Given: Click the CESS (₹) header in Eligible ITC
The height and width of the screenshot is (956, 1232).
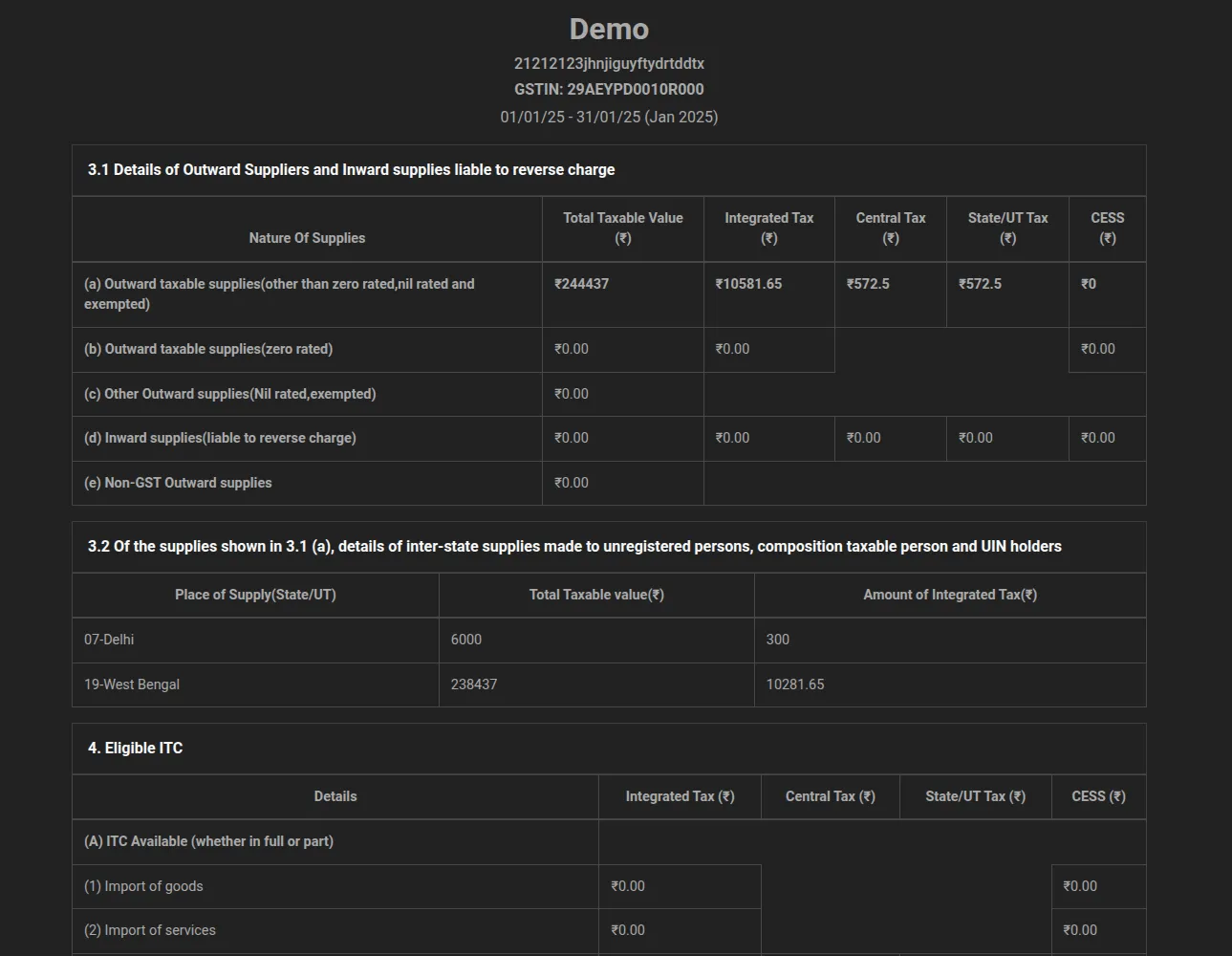Looking at the screenshot, I should (1098, 796).
